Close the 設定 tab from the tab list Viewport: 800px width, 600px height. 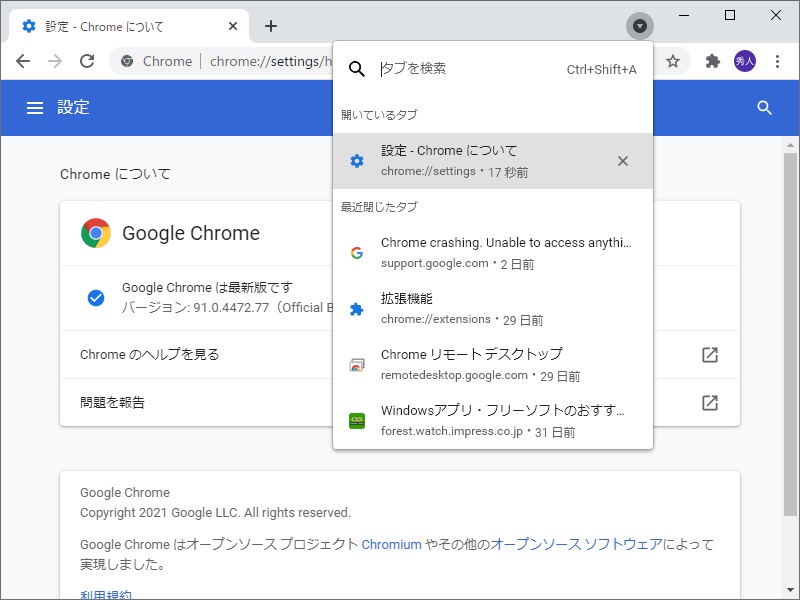pos(622,160)
